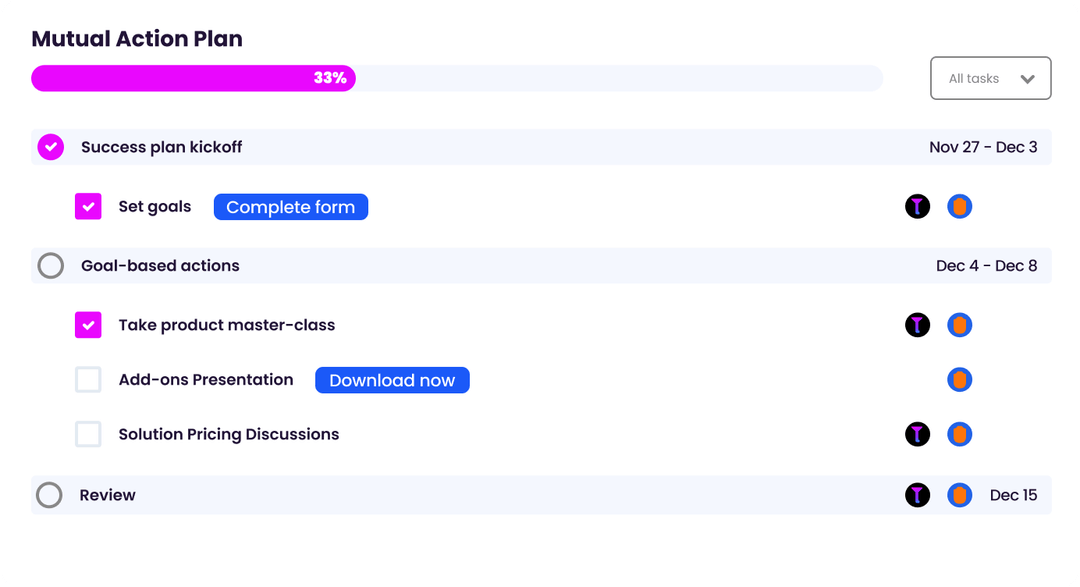Click the chevron on the tasks filter

[1027, 78]
